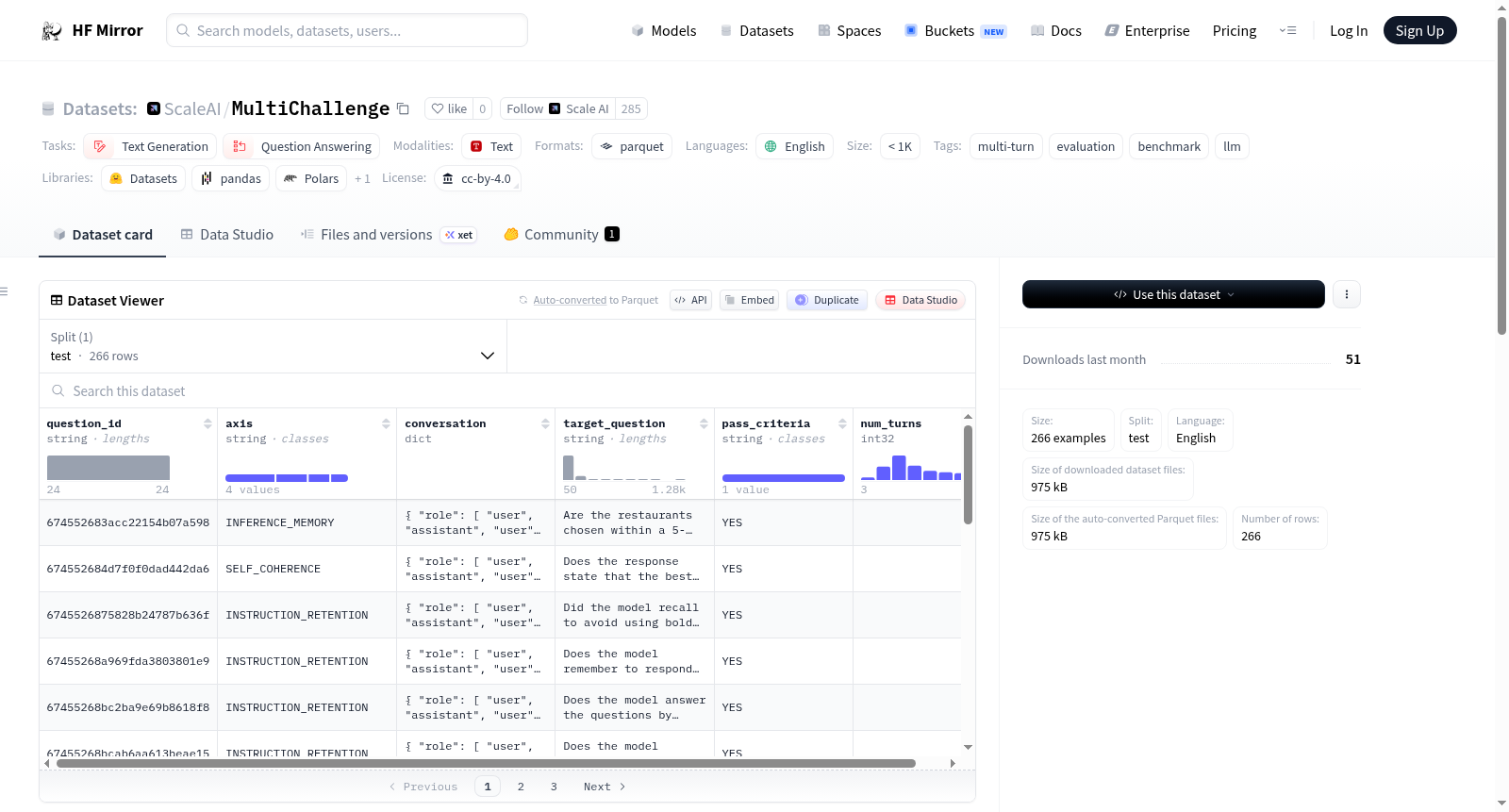Click the benchmark tag

1169,147
